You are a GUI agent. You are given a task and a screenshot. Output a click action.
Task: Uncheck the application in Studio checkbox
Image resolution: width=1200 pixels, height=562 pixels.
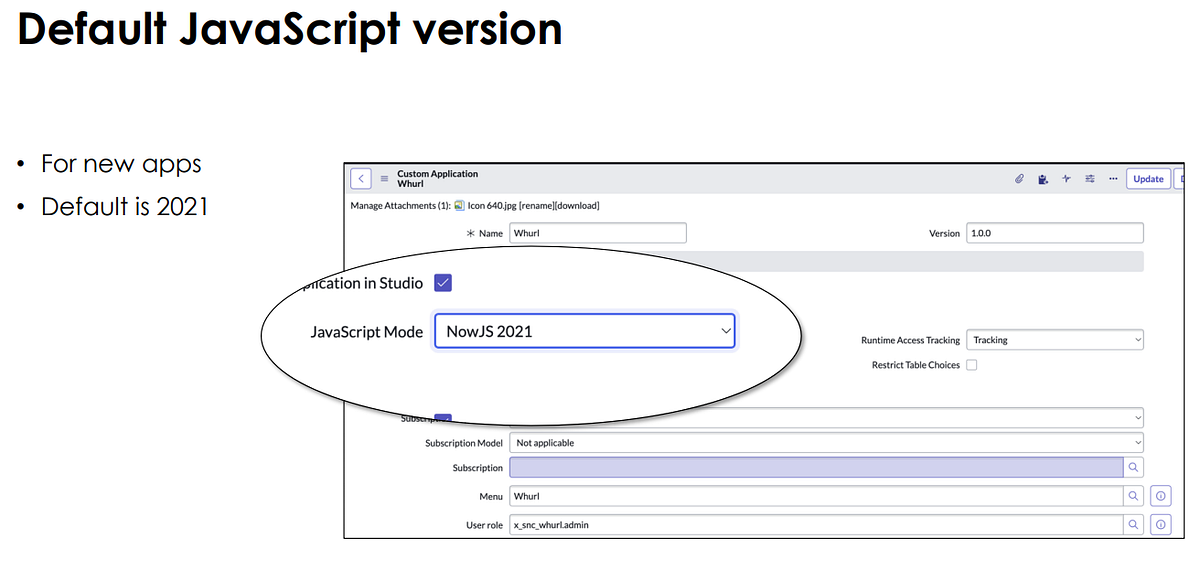pyautogui.click(x=444, y=283)
